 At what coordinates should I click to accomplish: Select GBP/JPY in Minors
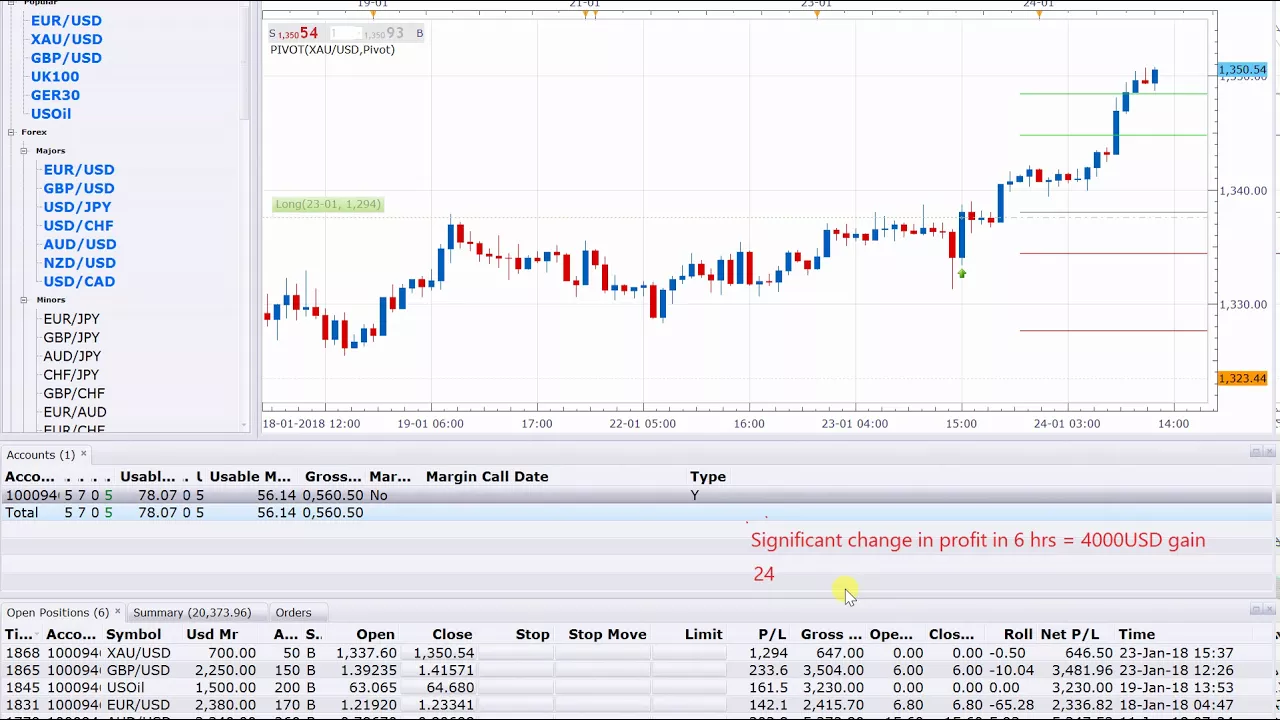tap(71, 337)
